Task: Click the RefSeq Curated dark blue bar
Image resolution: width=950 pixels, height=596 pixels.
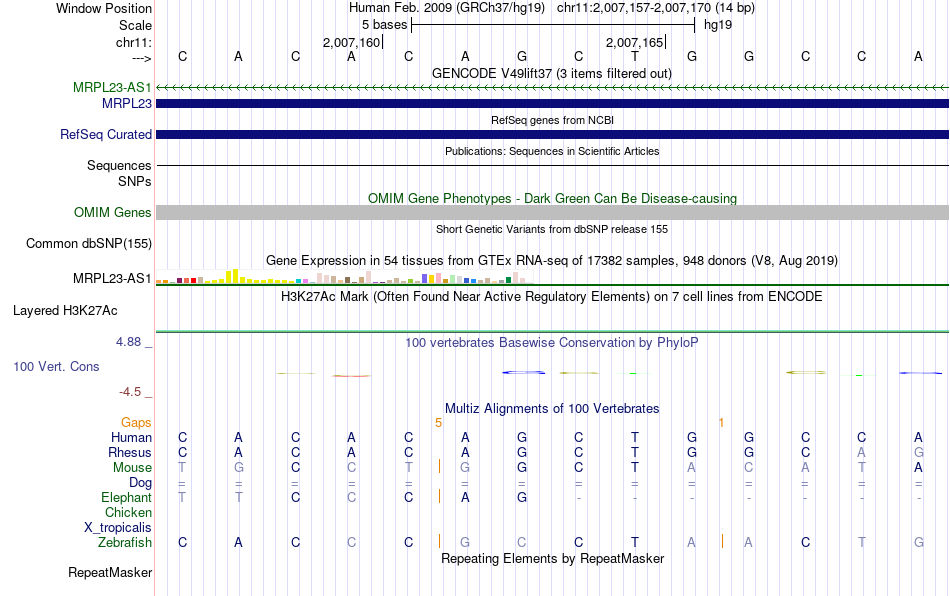Action: pyautogui.click(x=552, y=134)
